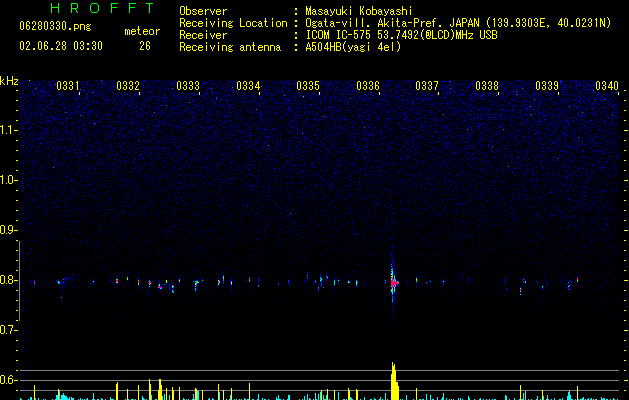Image resolution: width=629 pixels, height=400 pixels.
Task: Click the A504HB(yagi 4el) antenna text
Action: click(353, 47)
